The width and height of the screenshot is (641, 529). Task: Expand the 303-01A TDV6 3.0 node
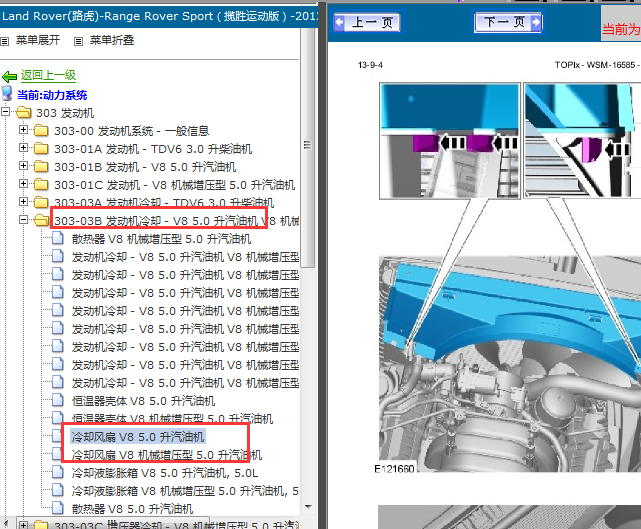tap(23, 148)
